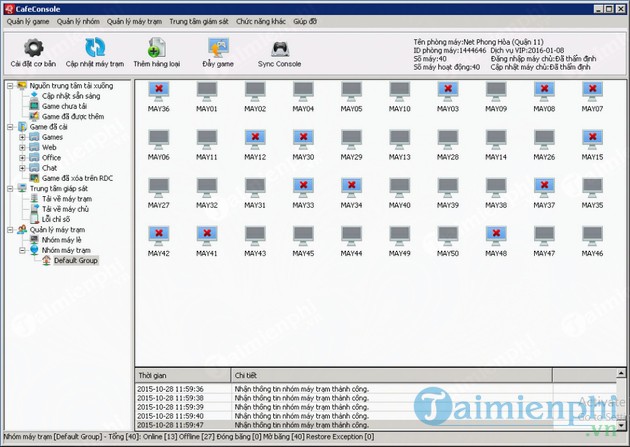Image resolution: width=630 pixels, height=447 pixels.
Task: Select workstation MAY15 icon
Action: point(593,140)
